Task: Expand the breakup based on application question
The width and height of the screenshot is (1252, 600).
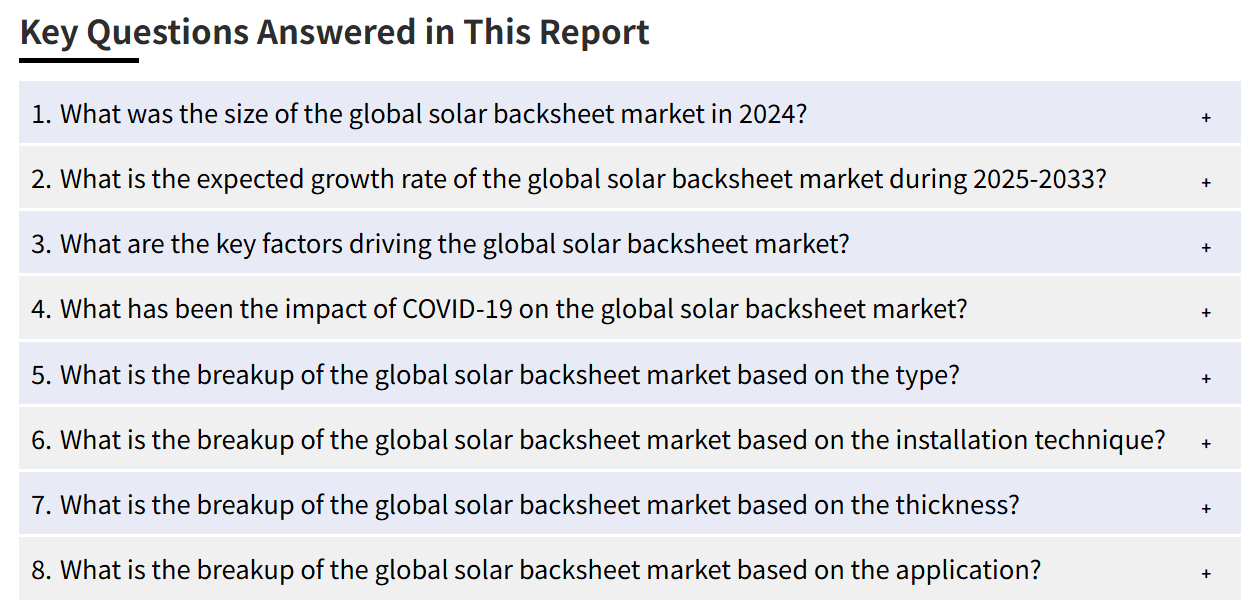Action: 630,569
